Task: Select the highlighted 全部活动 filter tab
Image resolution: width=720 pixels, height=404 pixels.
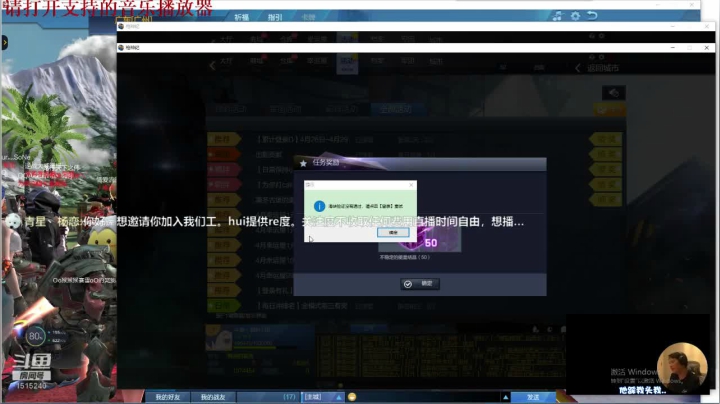Action: (395, 109)
